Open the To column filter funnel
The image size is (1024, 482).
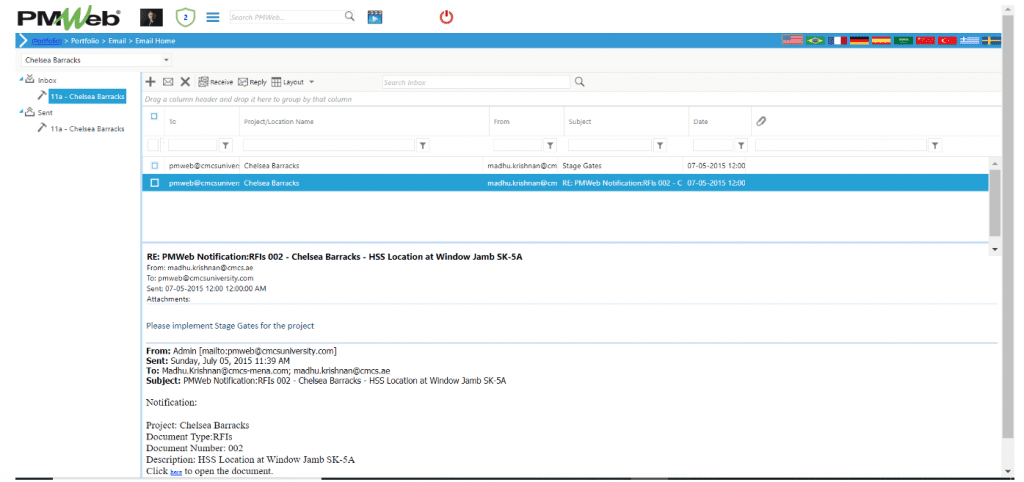pos(225,145)
